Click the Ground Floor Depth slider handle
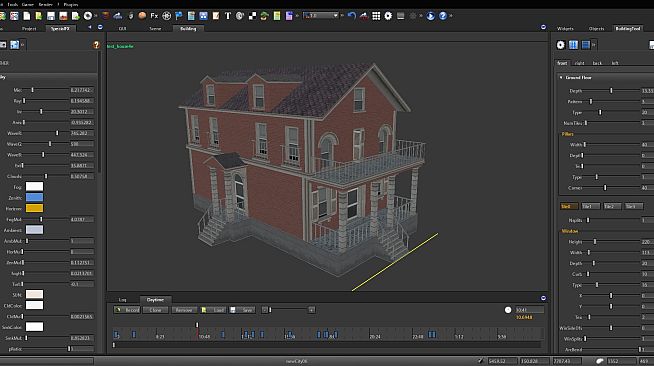This screenshot has height=366, width=654. [611, 90]
